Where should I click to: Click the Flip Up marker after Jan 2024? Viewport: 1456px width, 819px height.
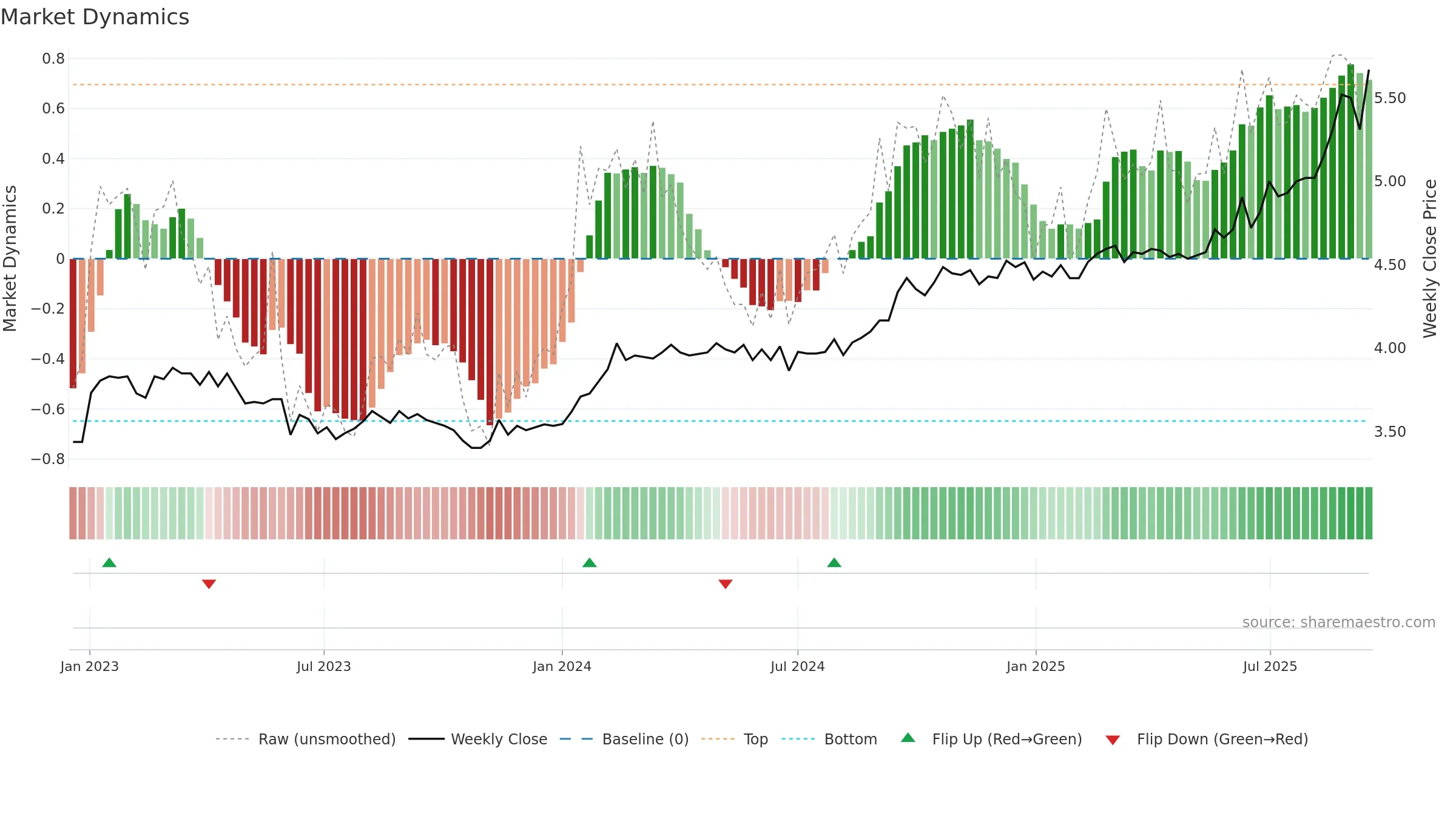tap(590, 562)
